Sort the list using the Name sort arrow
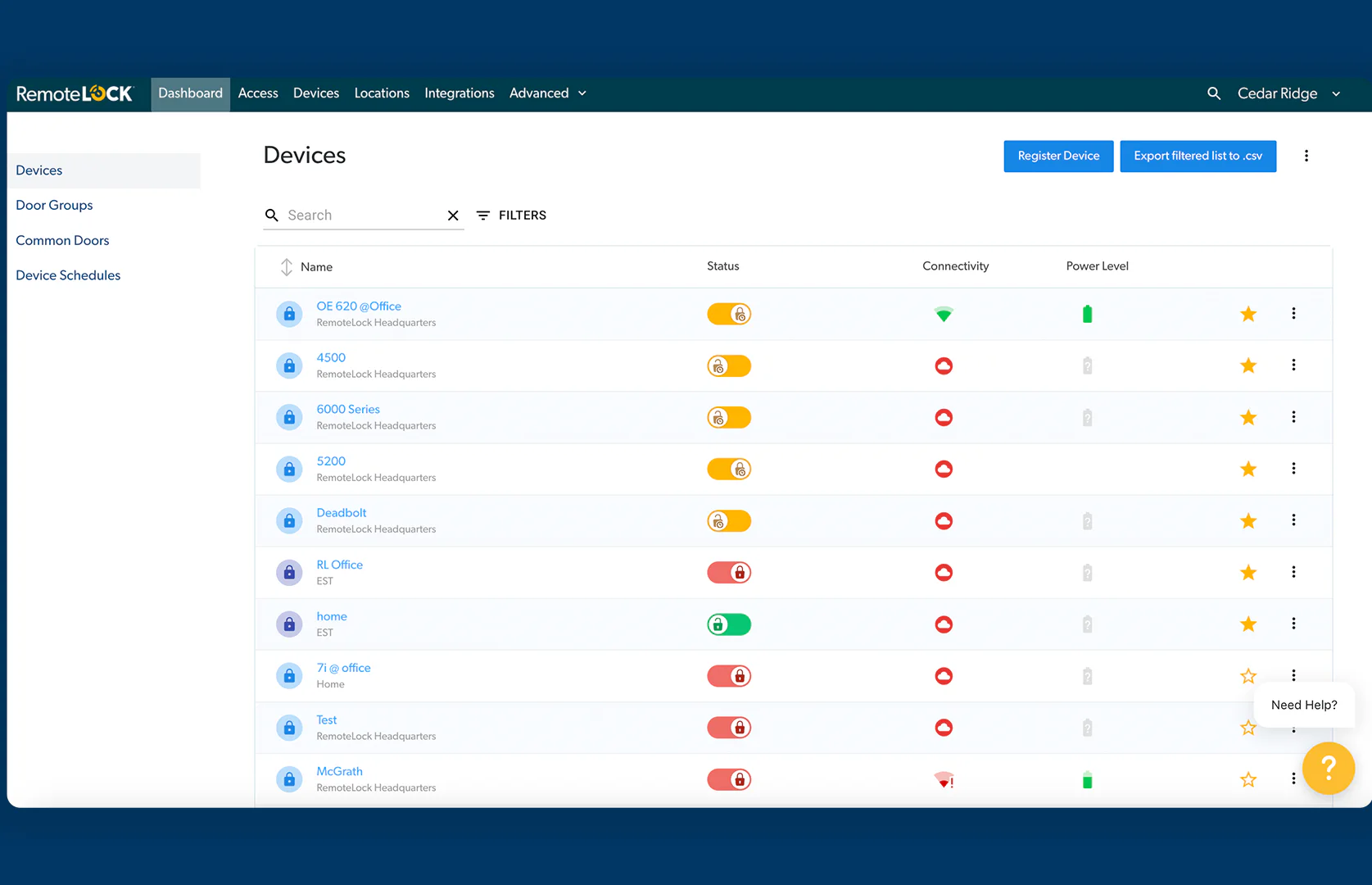The height and width of the screenshot is (885, 1372). 286,267
